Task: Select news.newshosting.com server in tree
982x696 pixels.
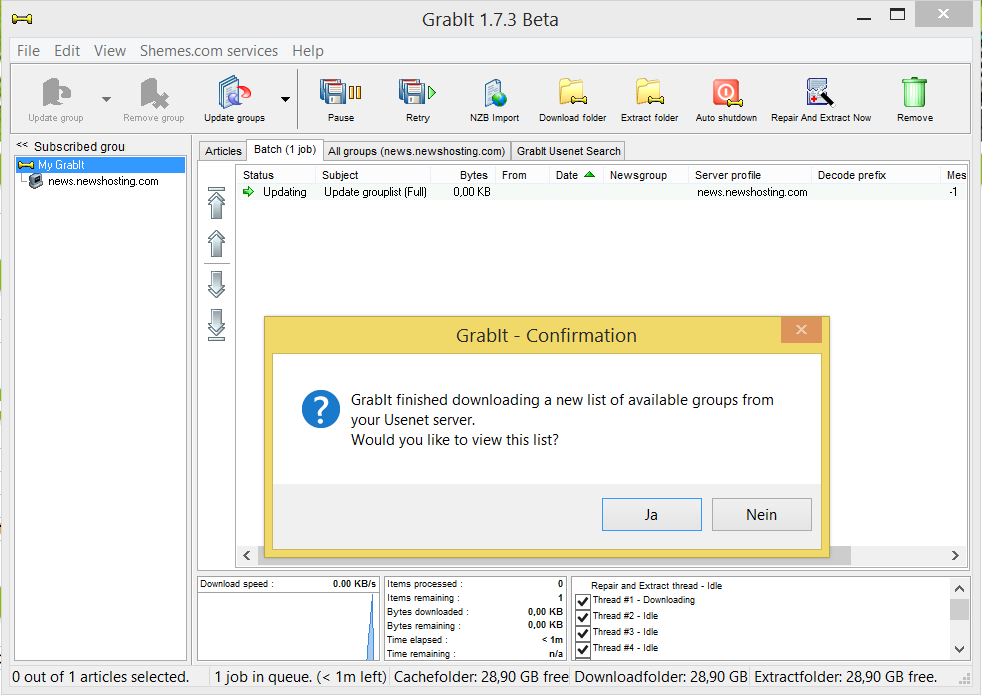Action: [x=103, y=181]
